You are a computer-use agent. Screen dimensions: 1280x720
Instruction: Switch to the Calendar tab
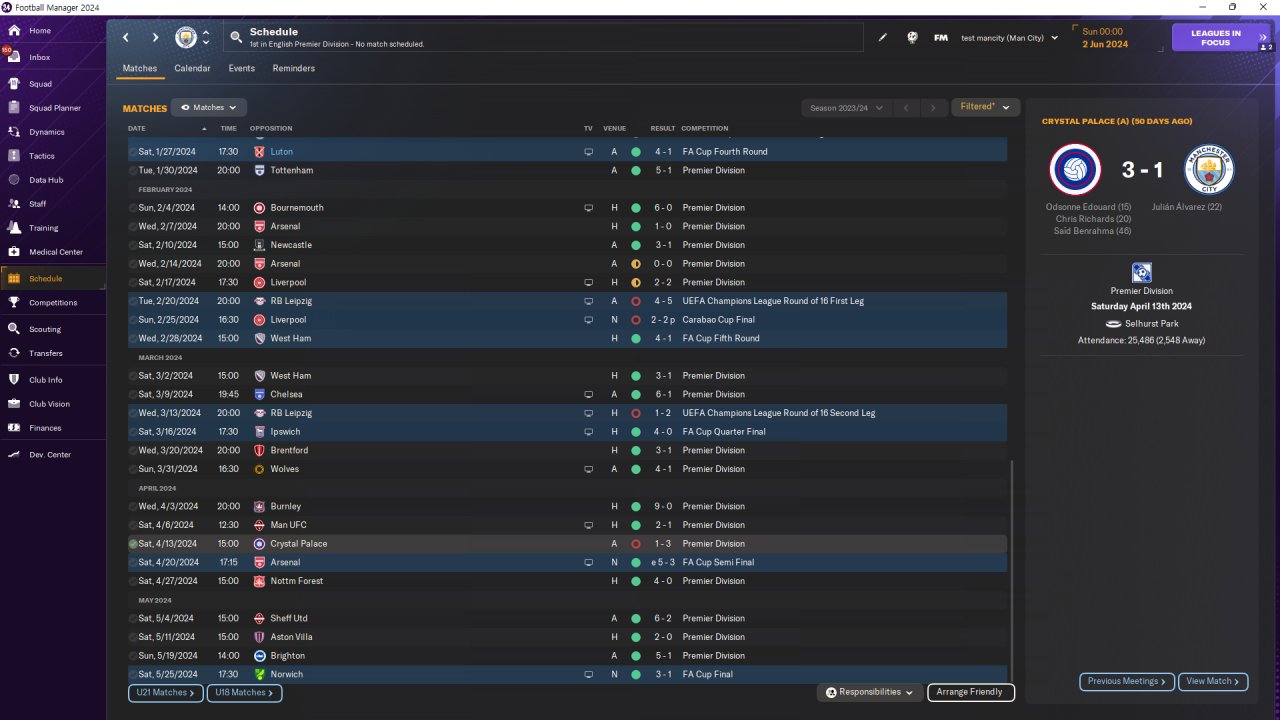[x=192, y=69]
